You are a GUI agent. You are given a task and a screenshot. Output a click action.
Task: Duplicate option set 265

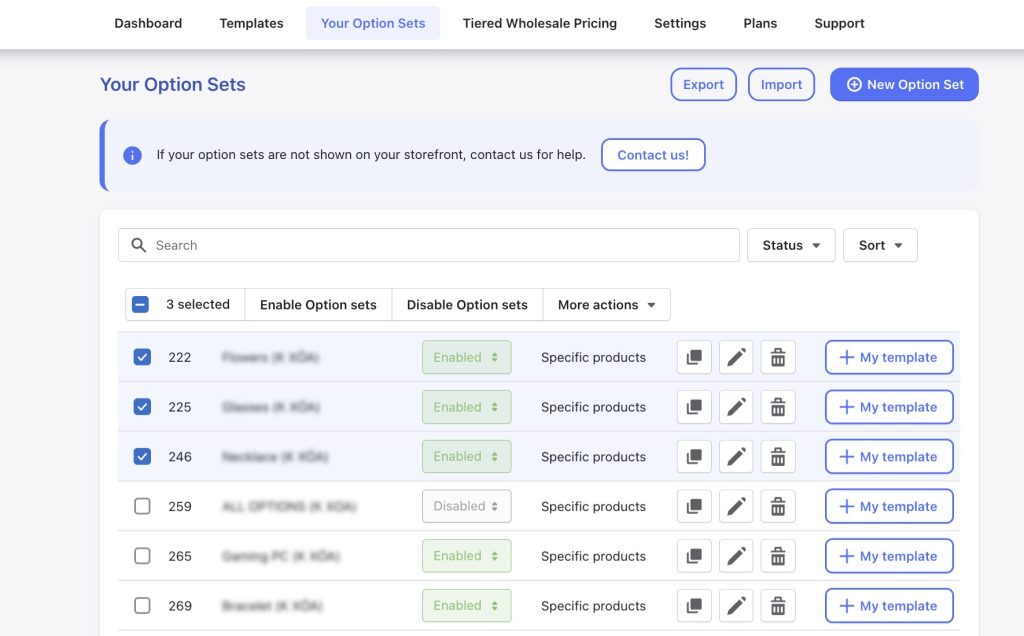tap(694, 556)
